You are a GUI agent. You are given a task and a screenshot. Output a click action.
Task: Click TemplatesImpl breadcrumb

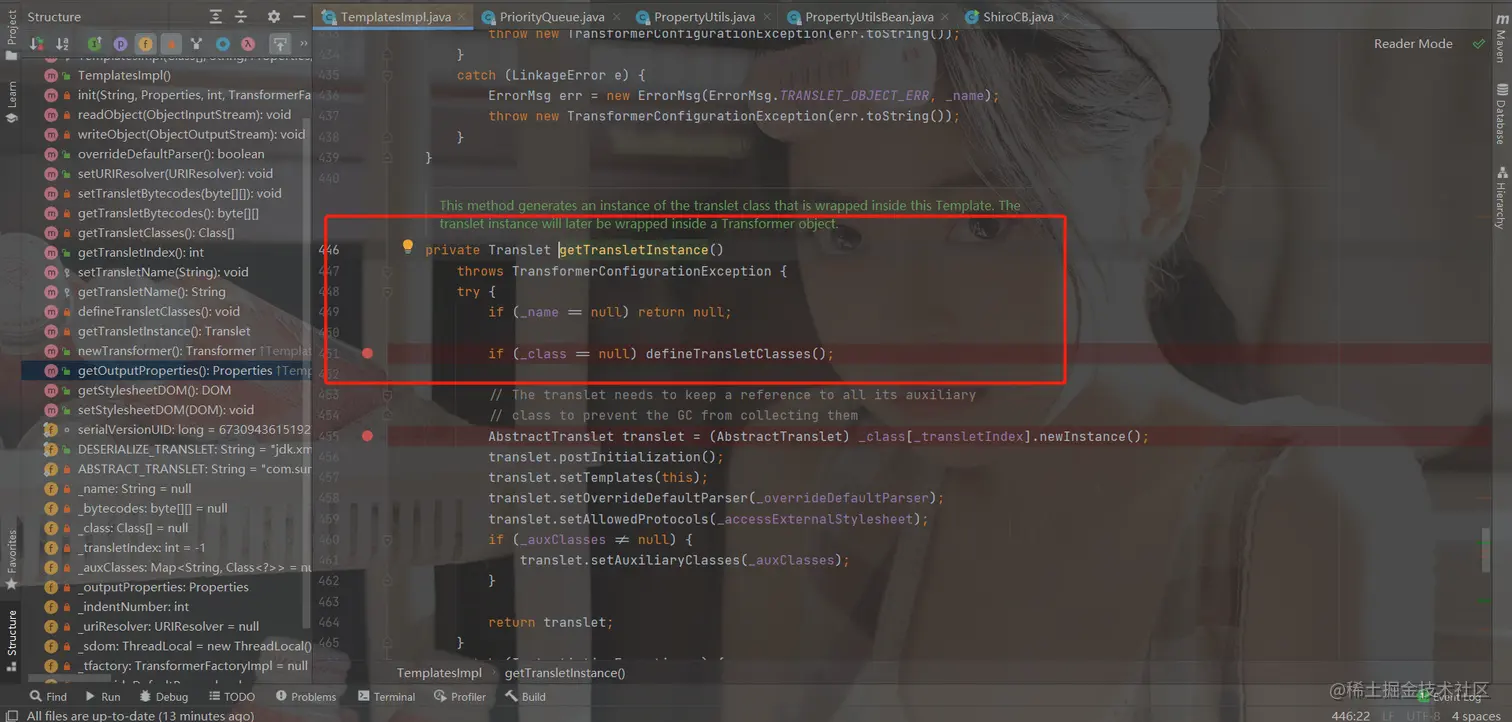pos(439,673)
